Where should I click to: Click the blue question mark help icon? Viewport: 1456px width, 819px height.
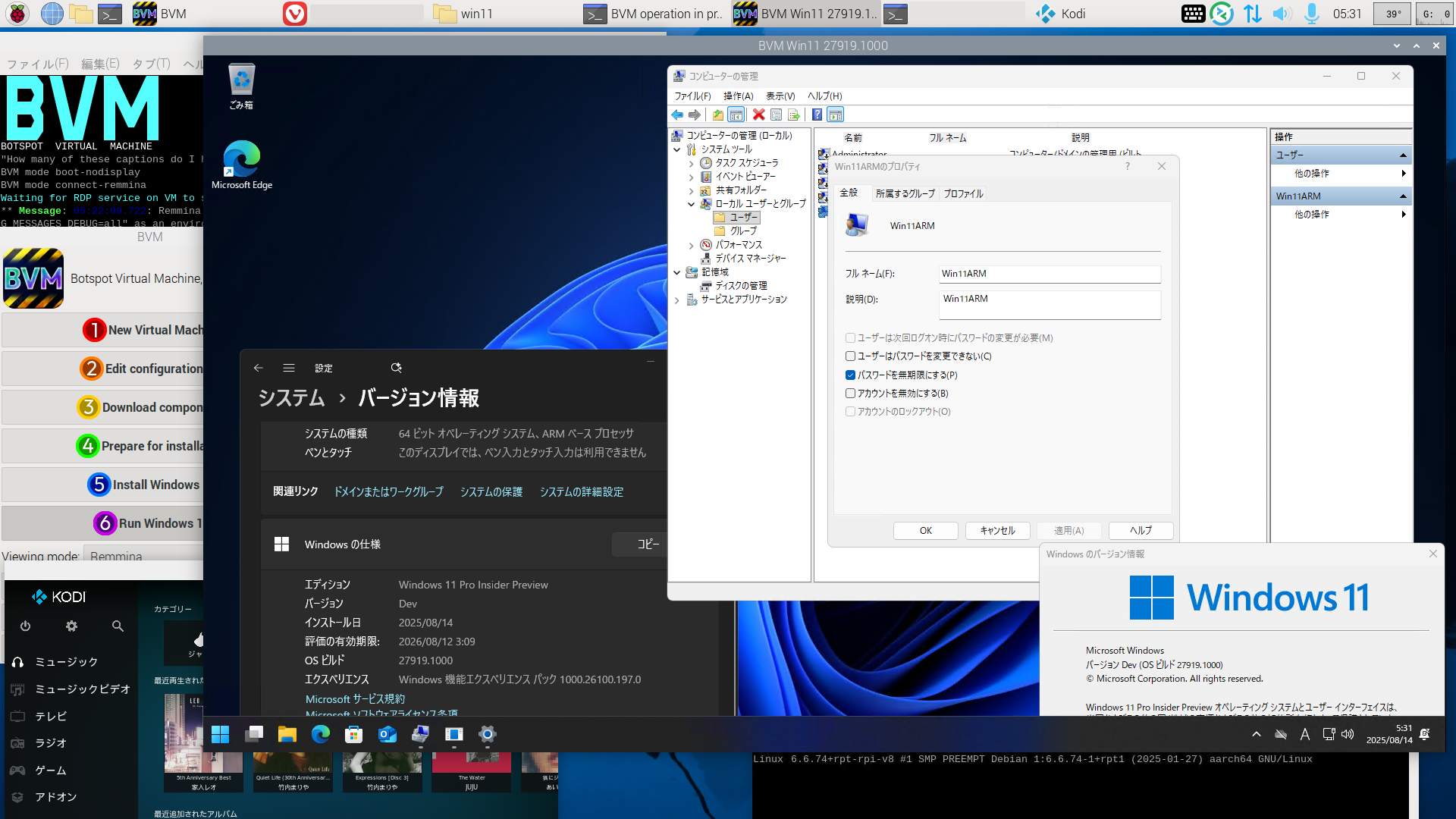pyautogui.click(x=817, y=115)
